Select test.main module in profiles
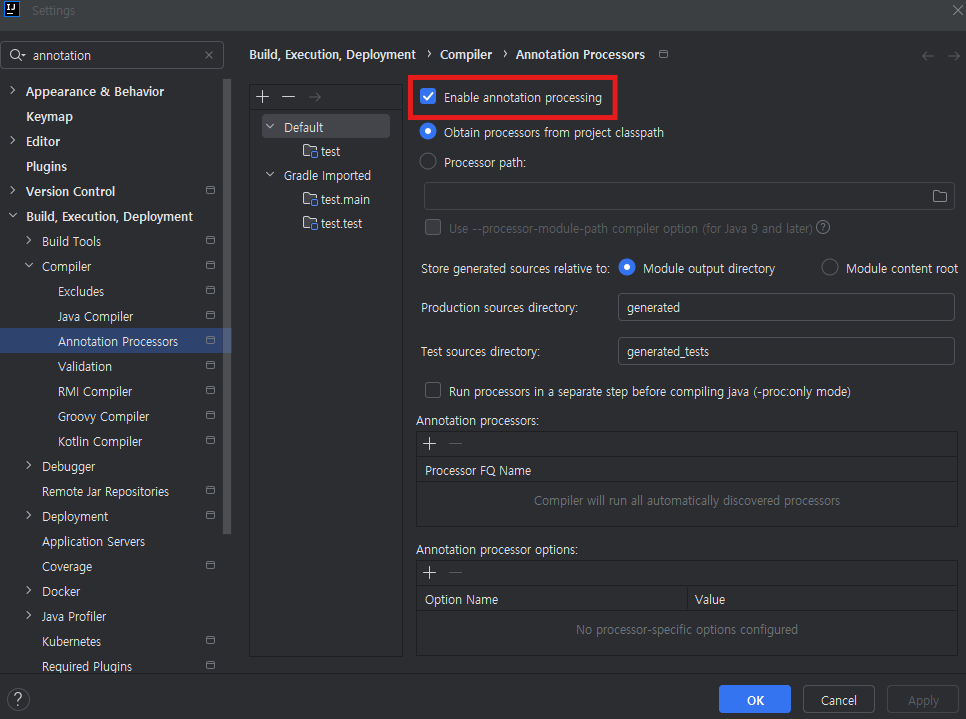Image resolution: width=966 pixels, height=719 pixels. [336, 199]
